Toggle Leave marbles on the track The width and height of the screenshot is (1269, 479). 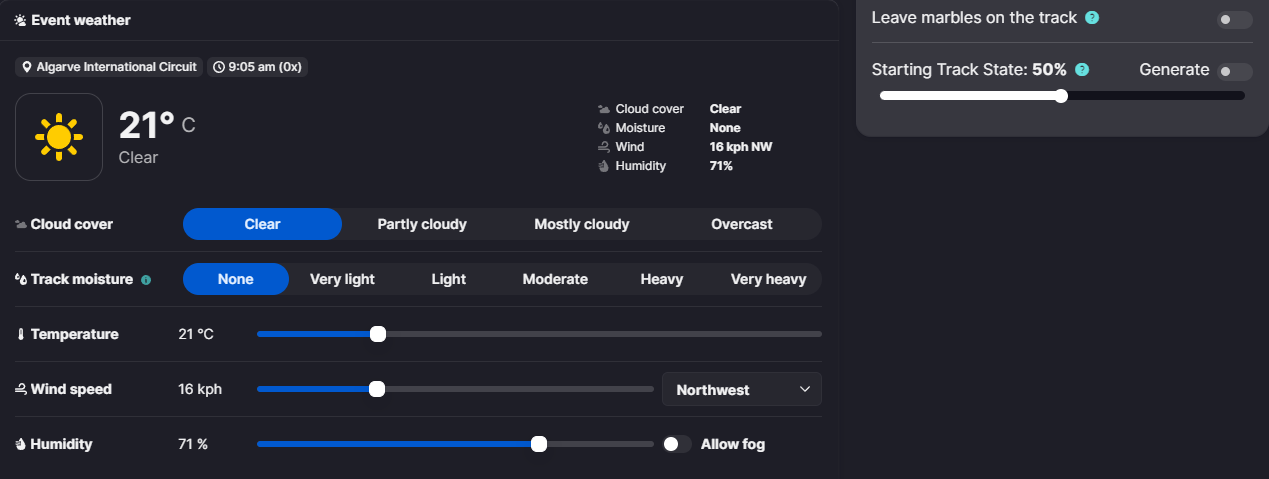coord(1234,19)
